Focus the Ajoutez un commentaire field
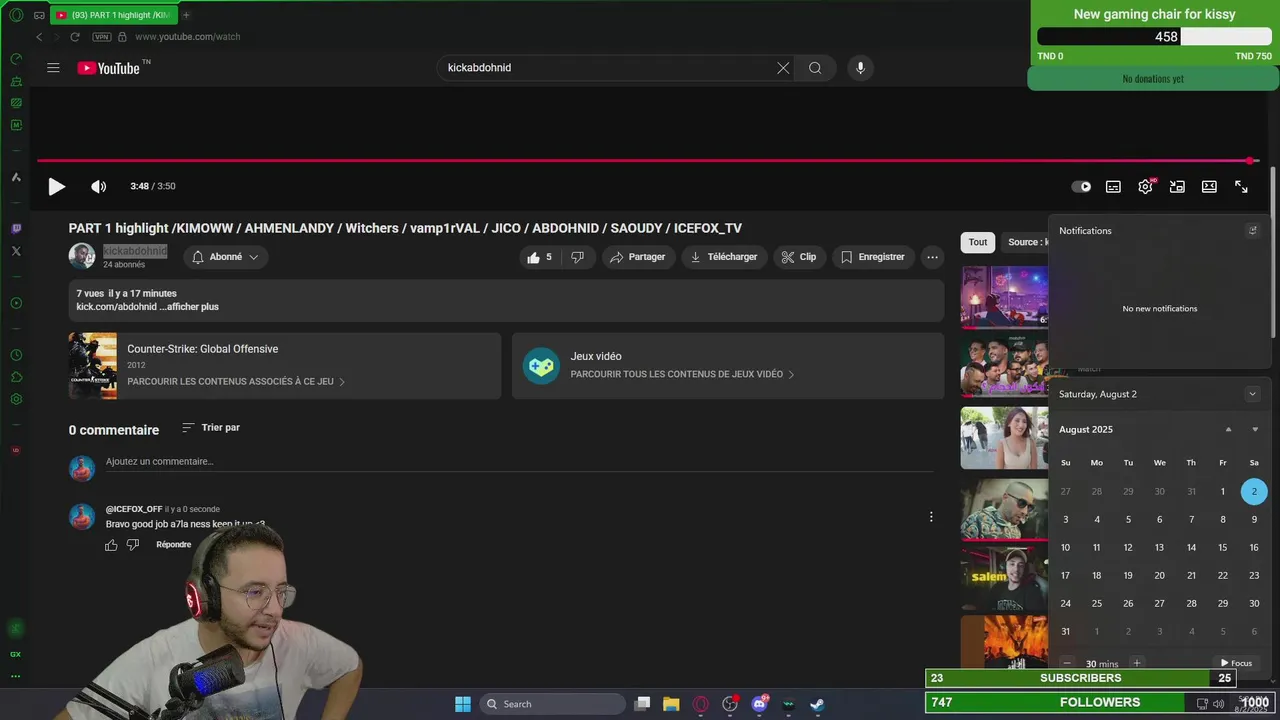This screenshot has width=1280, height=720. point(519,462)
